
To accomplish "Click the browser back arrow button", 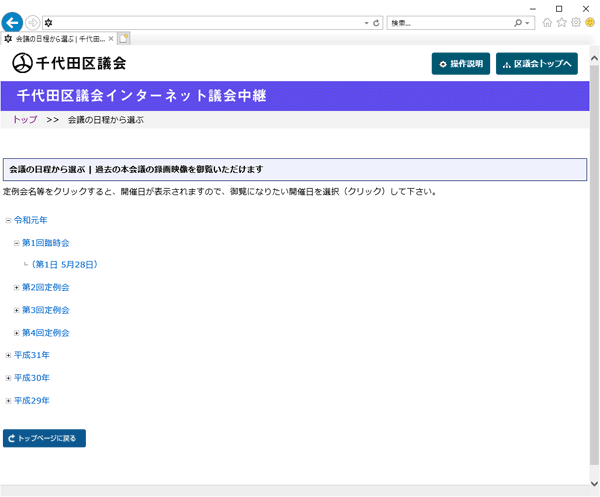I will click(x=12, y=23).
